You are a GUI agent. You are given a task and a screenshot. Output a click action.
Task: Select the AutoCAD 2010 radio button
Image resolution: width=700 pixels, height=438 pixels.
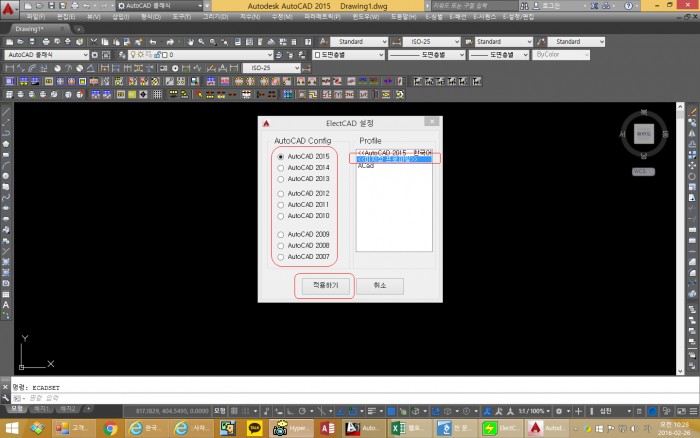[281, 216]
